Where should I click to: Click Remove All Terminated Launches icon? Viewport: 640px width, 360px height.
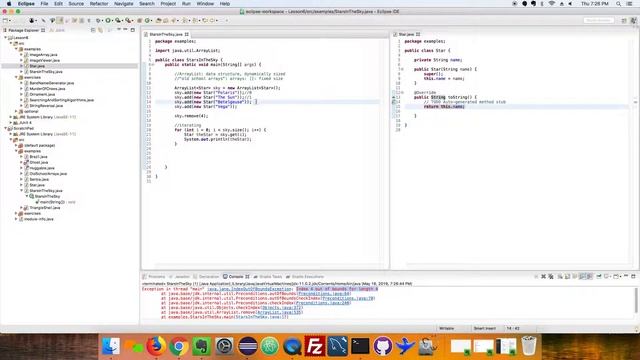[x=551, y=277]
